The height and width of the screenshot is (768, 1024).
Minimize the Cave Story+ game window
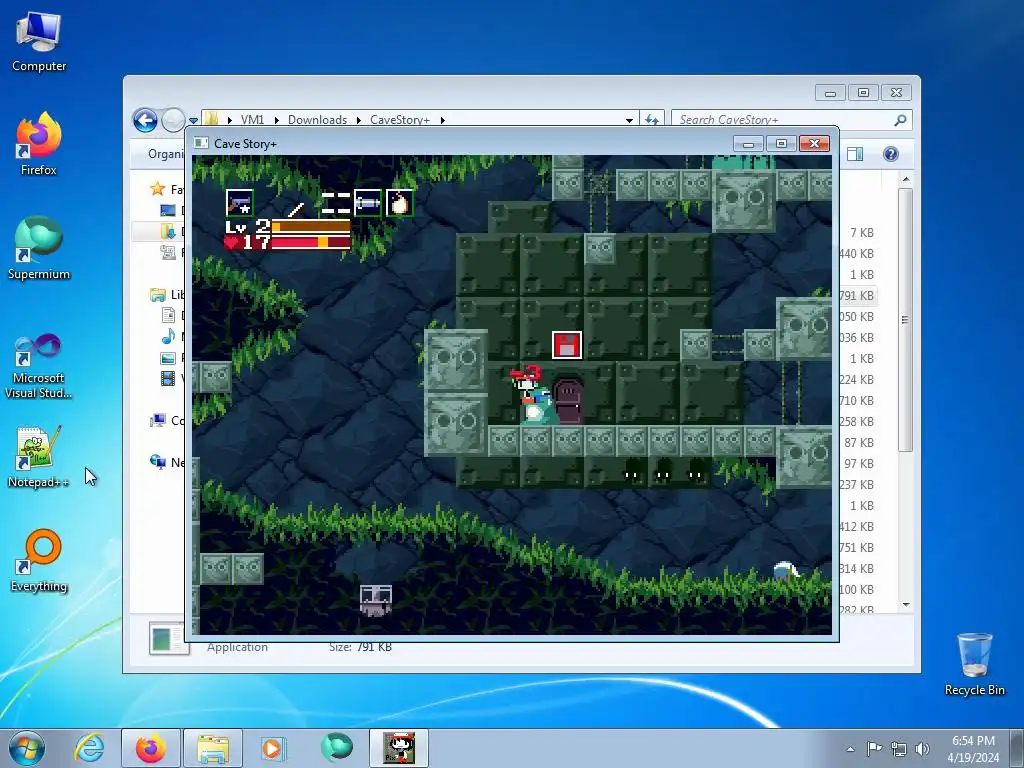[x=748, y=144]
